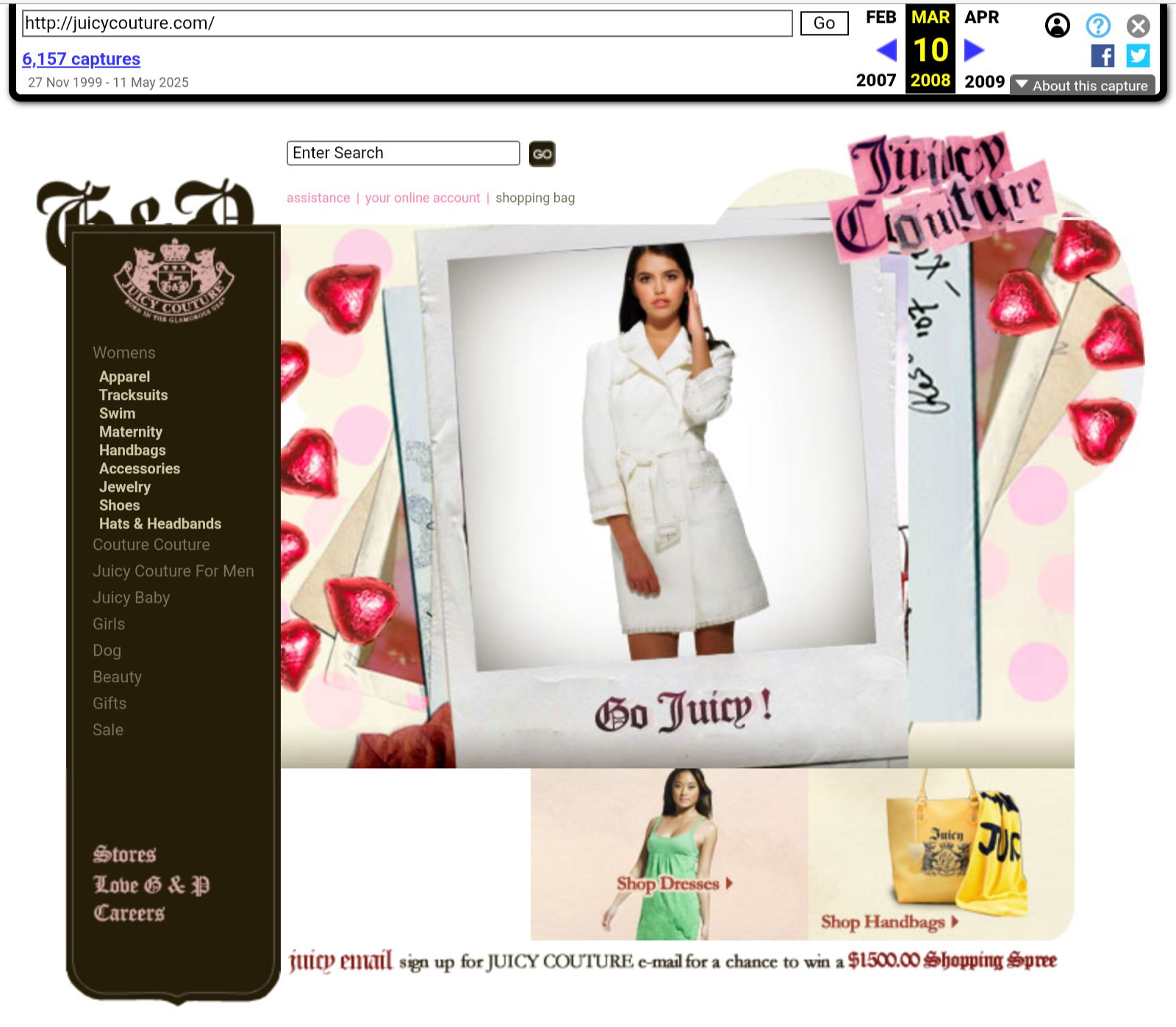Expand About this capture dropdown
The image size is (1176, 1027).
[1082, 85]
